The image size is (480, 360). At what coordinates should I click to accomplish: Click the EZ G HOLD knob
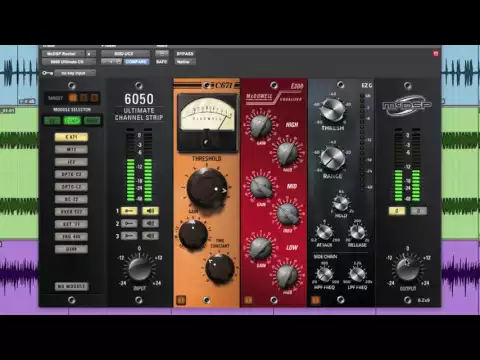(x=341, y=203)
